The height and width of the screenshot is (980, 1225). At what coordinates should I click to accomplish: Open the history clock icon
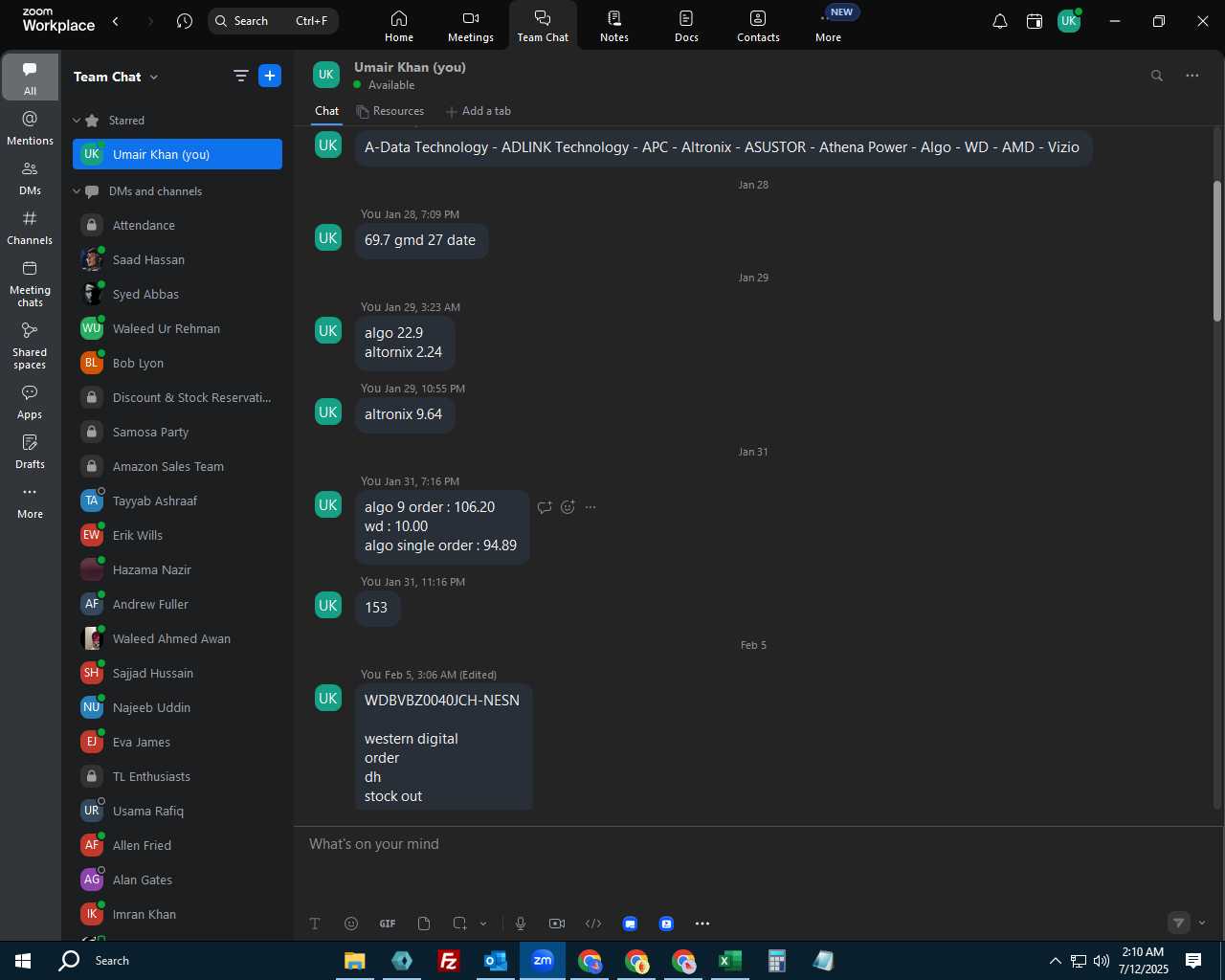pos(185,21)
